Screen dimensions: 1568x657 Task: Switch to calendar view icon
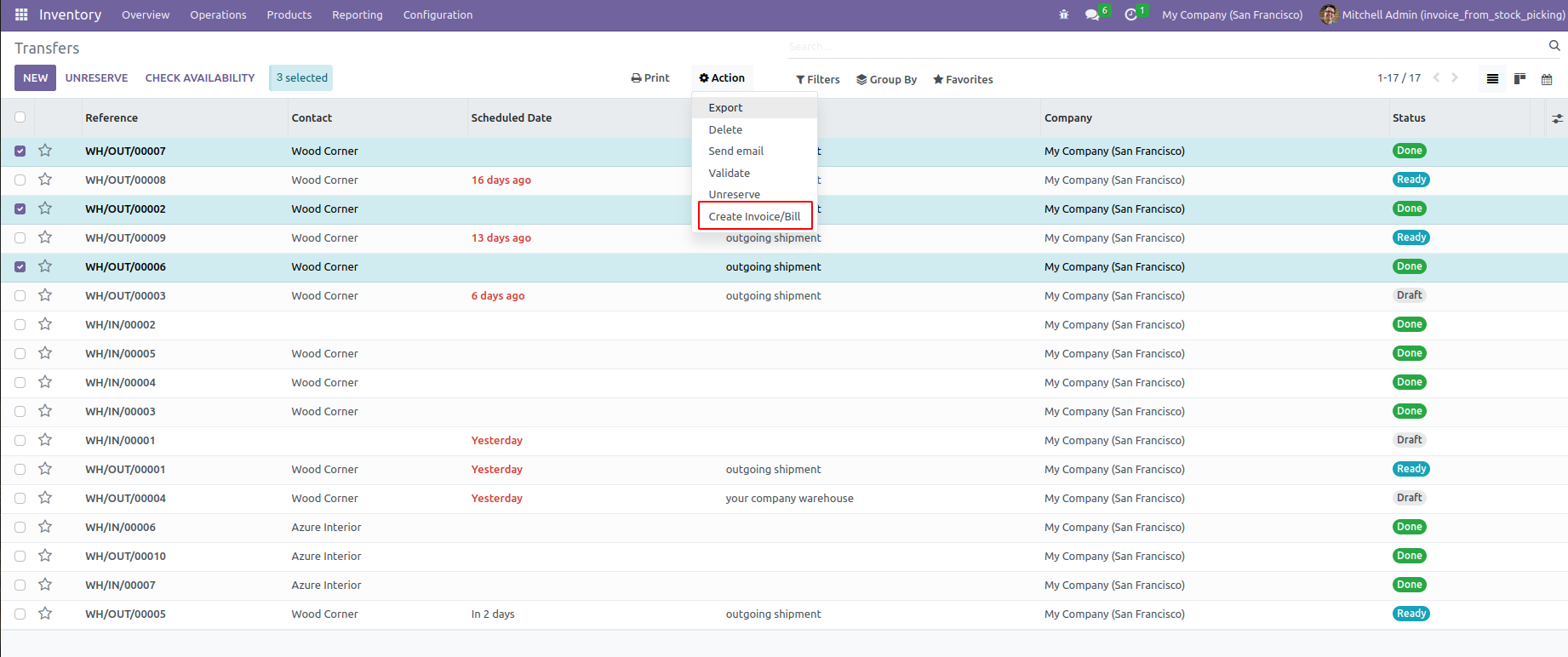click(1547, 79)
